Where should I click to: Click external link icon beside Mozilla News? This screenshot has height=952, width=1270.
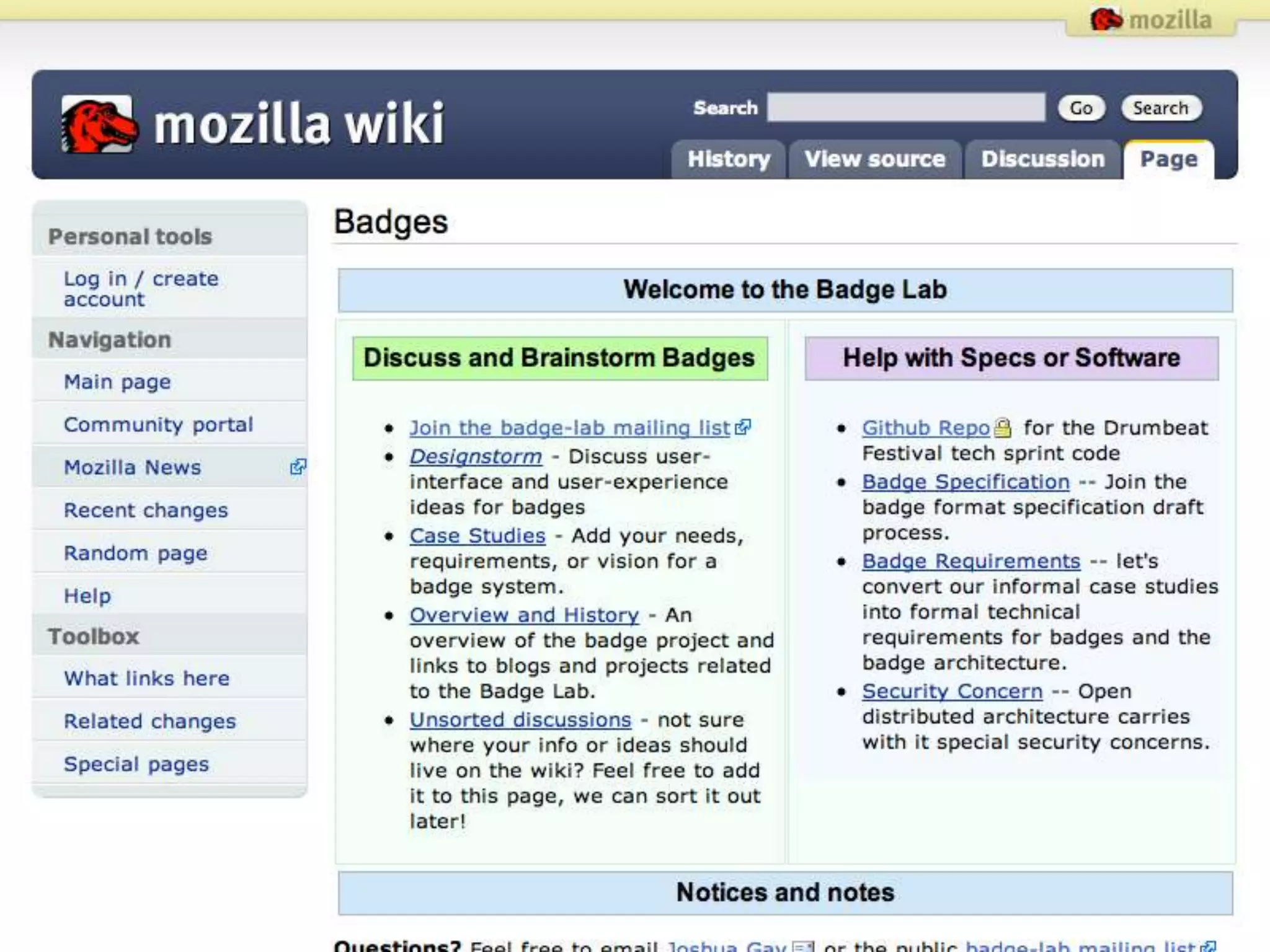(298, 467)
